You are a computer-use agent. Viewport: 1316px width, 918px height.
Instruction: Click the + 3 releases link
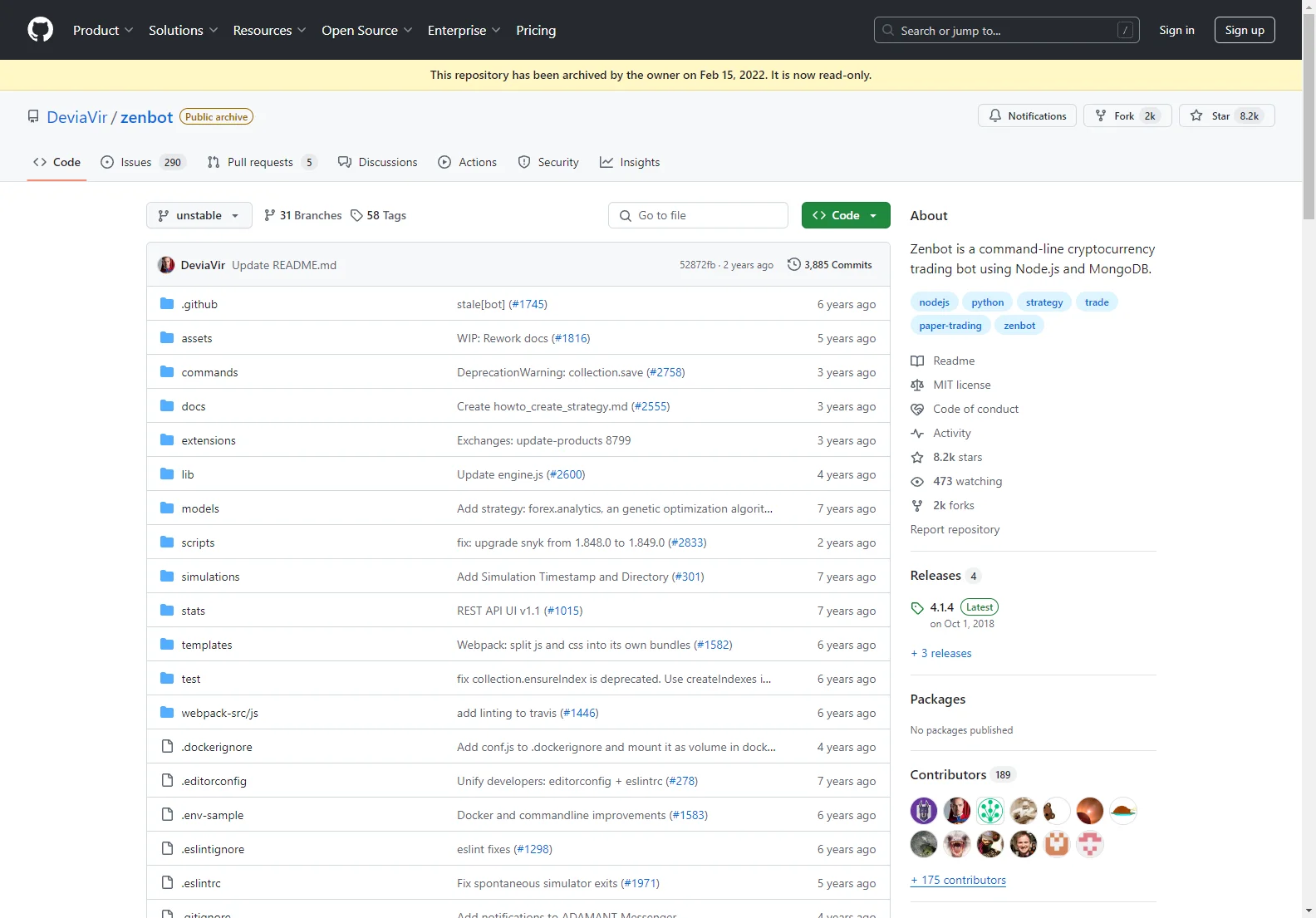click(x=940, y=653)
